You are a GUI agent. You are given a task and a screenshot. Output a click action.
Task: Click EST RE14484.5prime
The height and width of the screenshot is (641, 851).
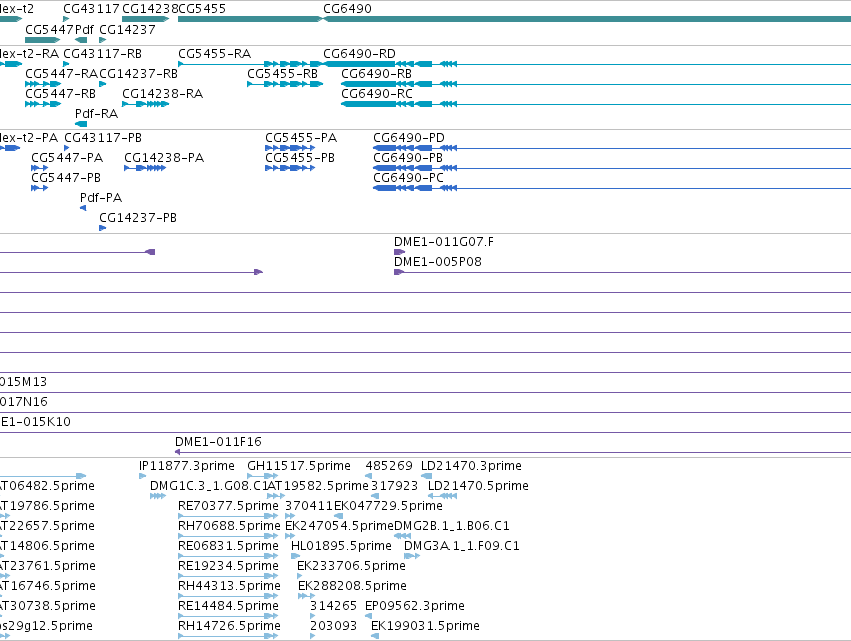coord(228,606)
